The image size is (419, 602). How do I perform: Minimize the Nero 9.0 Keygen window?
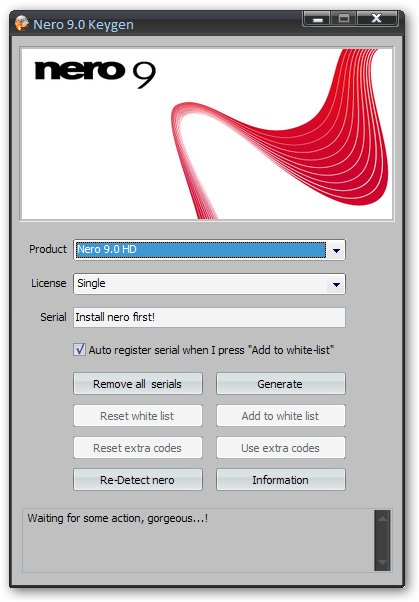(x=317, y=18)
